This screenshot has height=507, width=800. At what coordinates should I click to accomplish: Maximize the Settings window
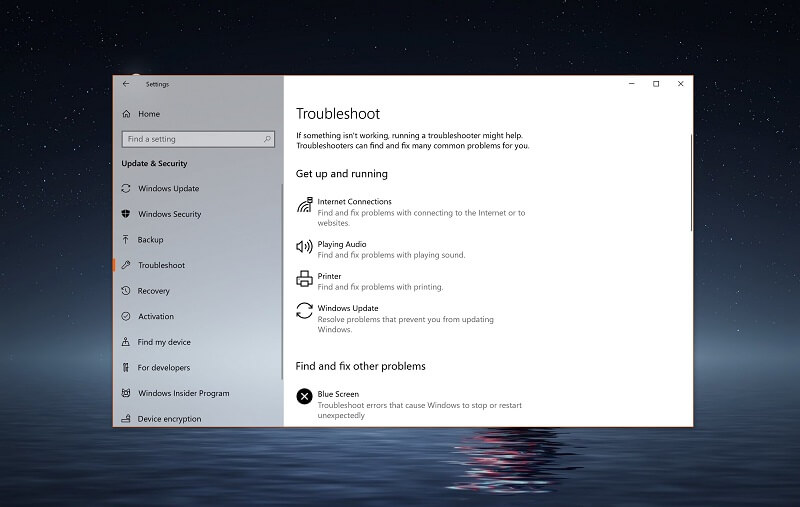point(655,84)
